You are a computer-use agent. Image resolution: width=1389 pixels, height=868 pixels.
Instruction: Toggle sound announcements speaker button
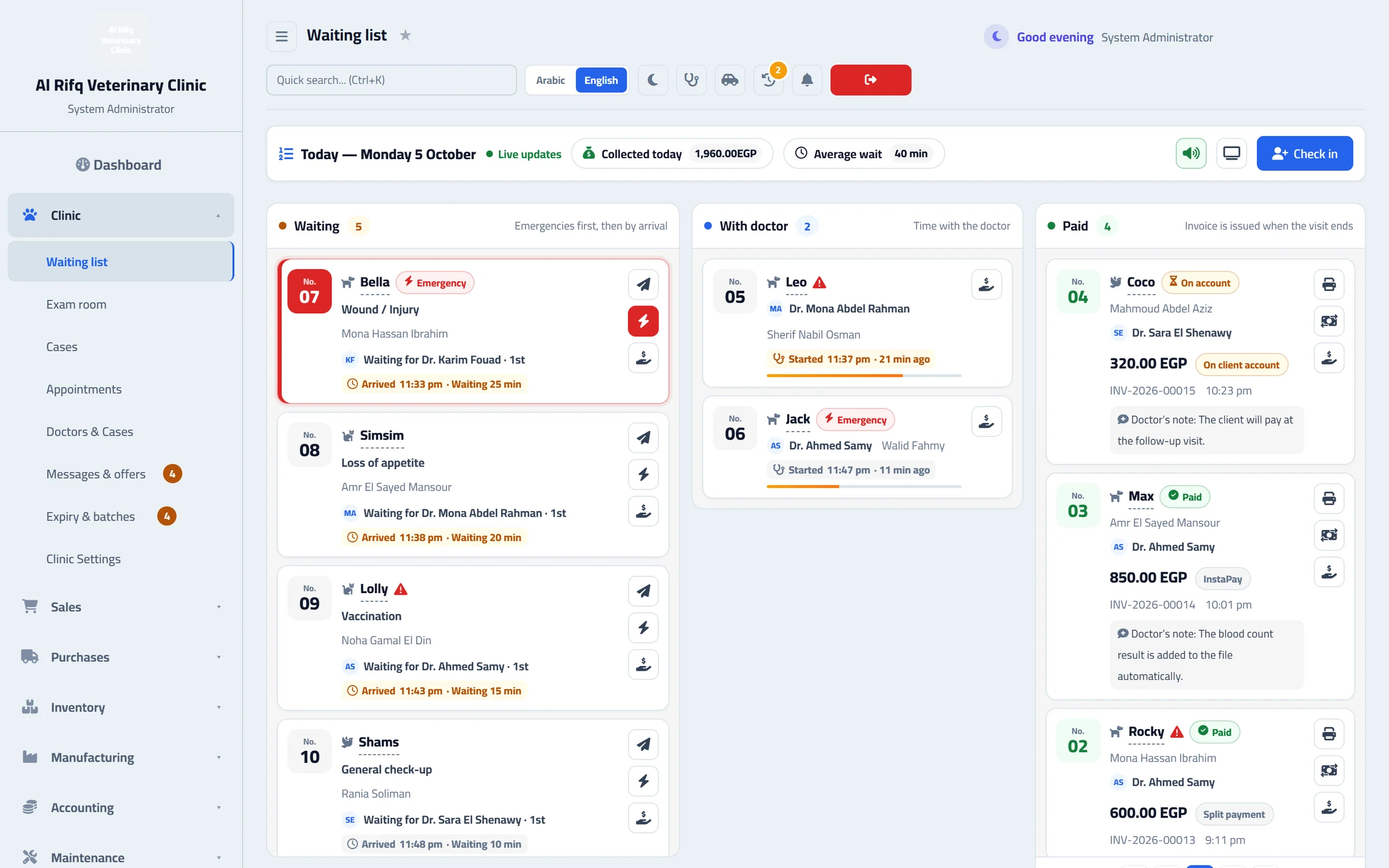coord(1190,153)
